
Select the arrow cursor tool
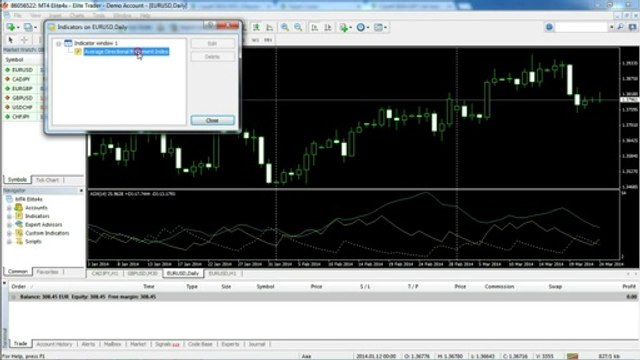11,40
